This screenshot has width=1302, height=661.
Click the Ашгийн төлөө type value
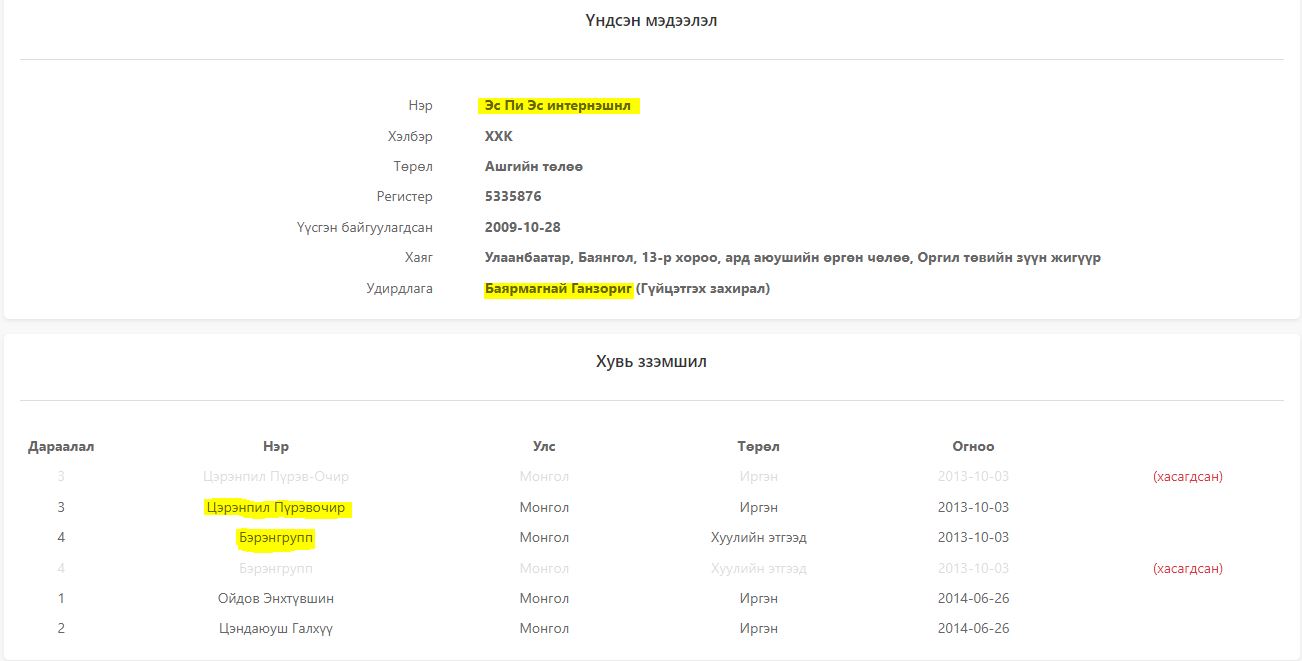coord(533,167)
